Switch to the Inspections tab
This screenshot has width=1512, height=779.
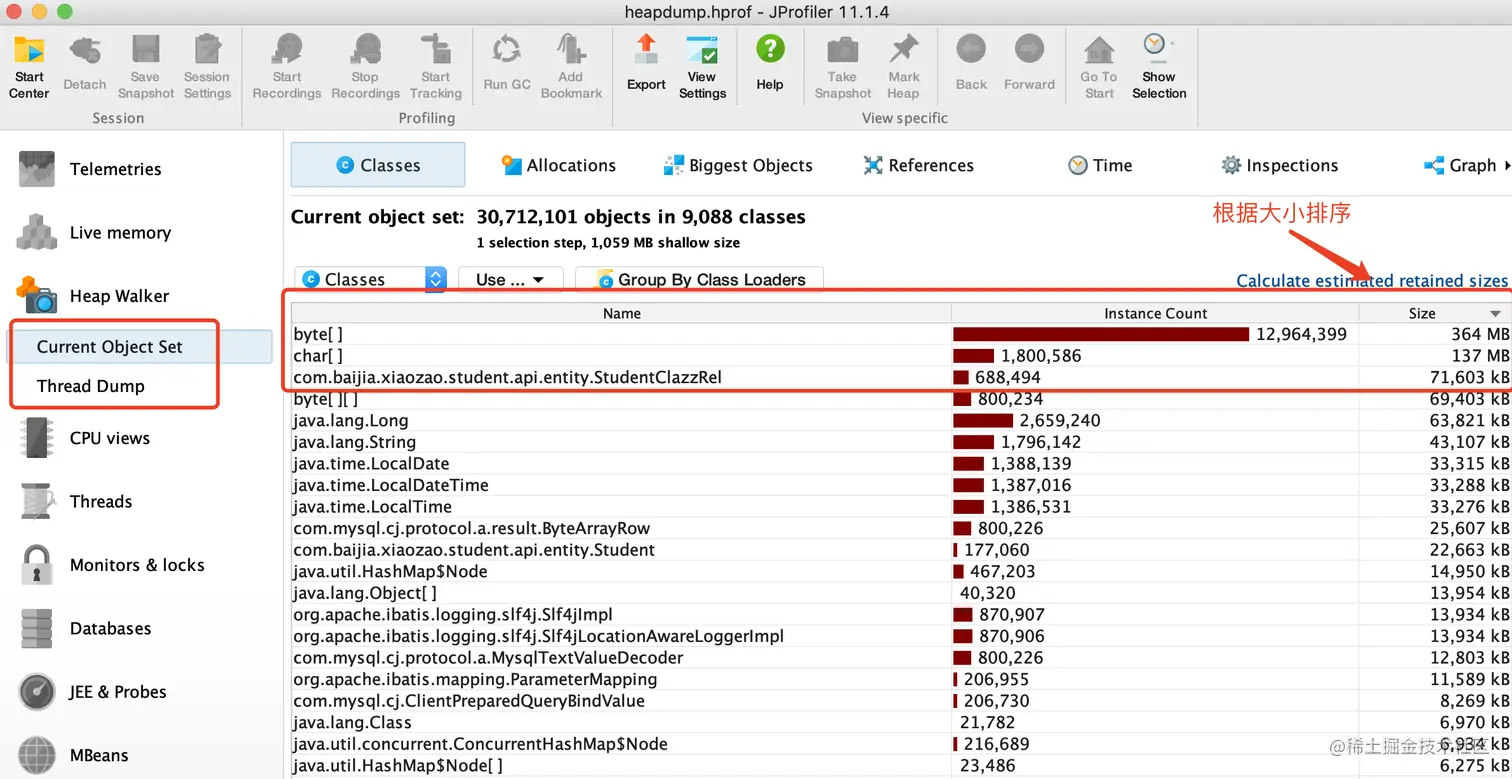[x=1279, y=165]
